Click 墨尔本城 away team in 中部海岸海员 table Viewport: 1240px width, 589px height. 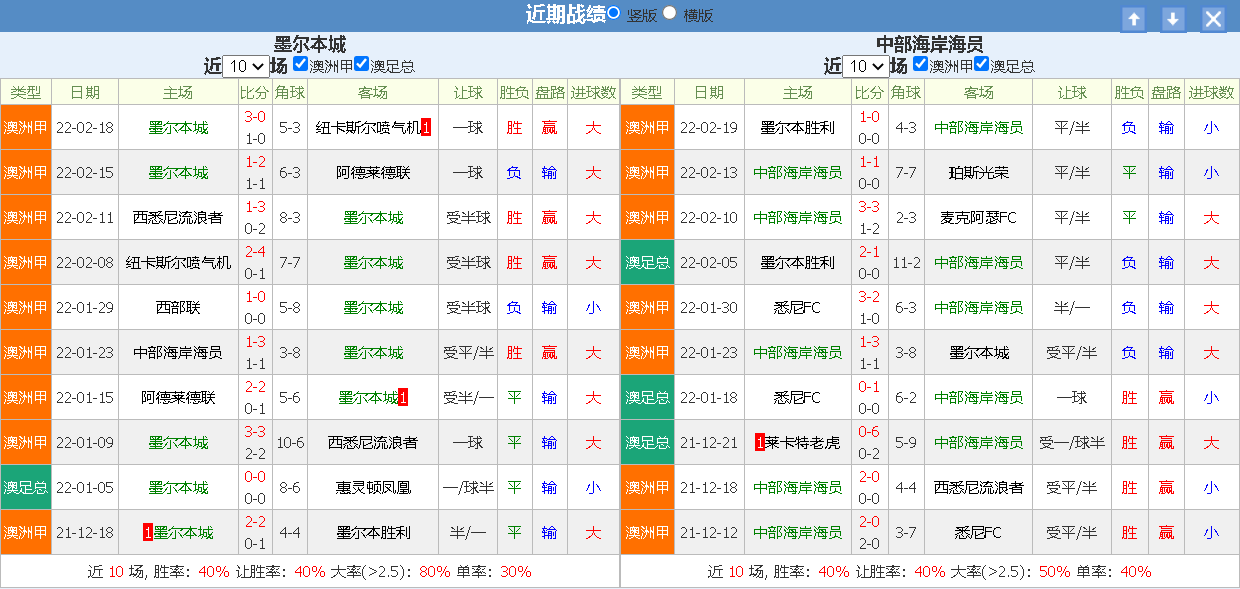[x=978, y=353]
